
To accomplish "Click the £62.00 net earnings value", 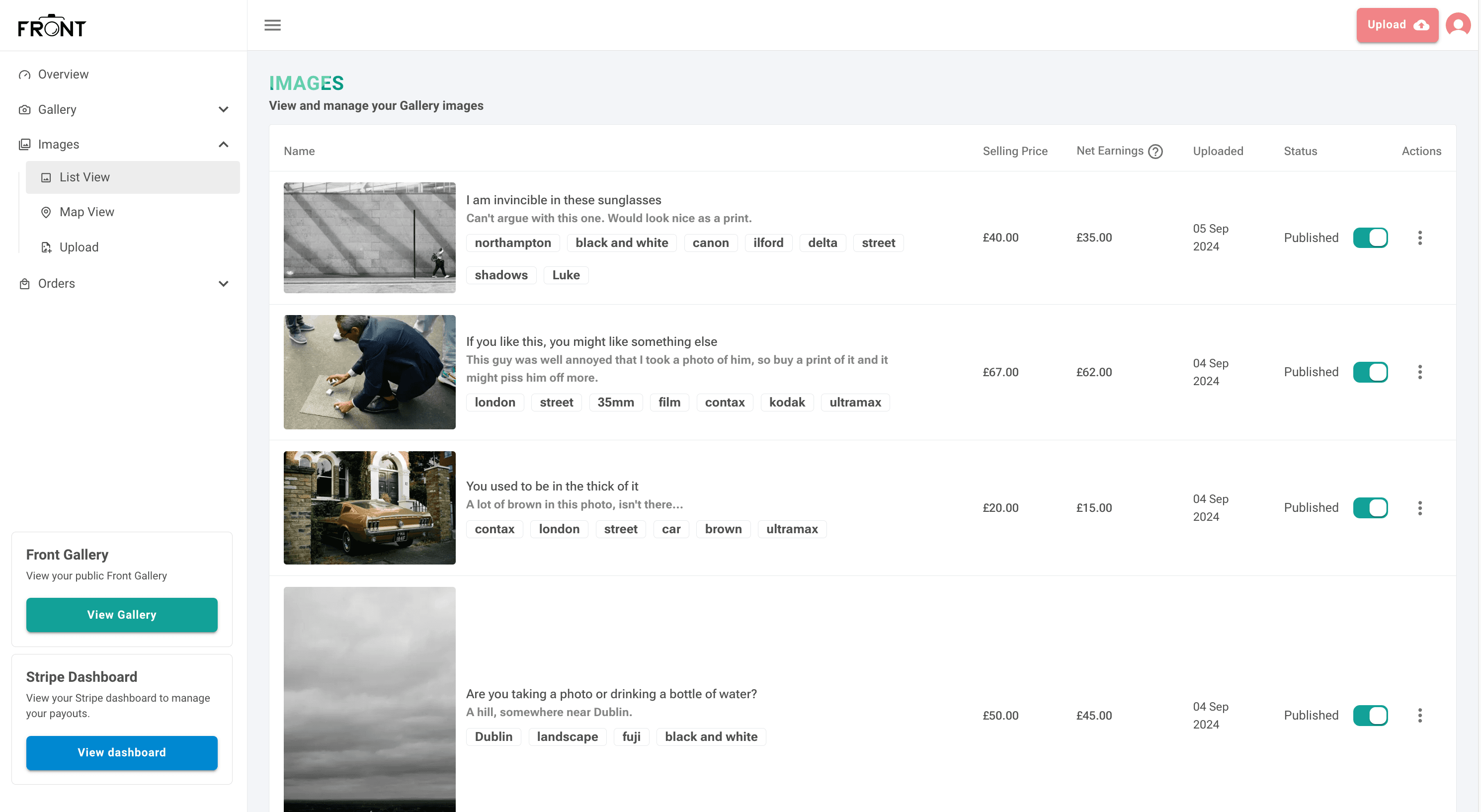I will pyautogui.click(x=1093, y=372).
